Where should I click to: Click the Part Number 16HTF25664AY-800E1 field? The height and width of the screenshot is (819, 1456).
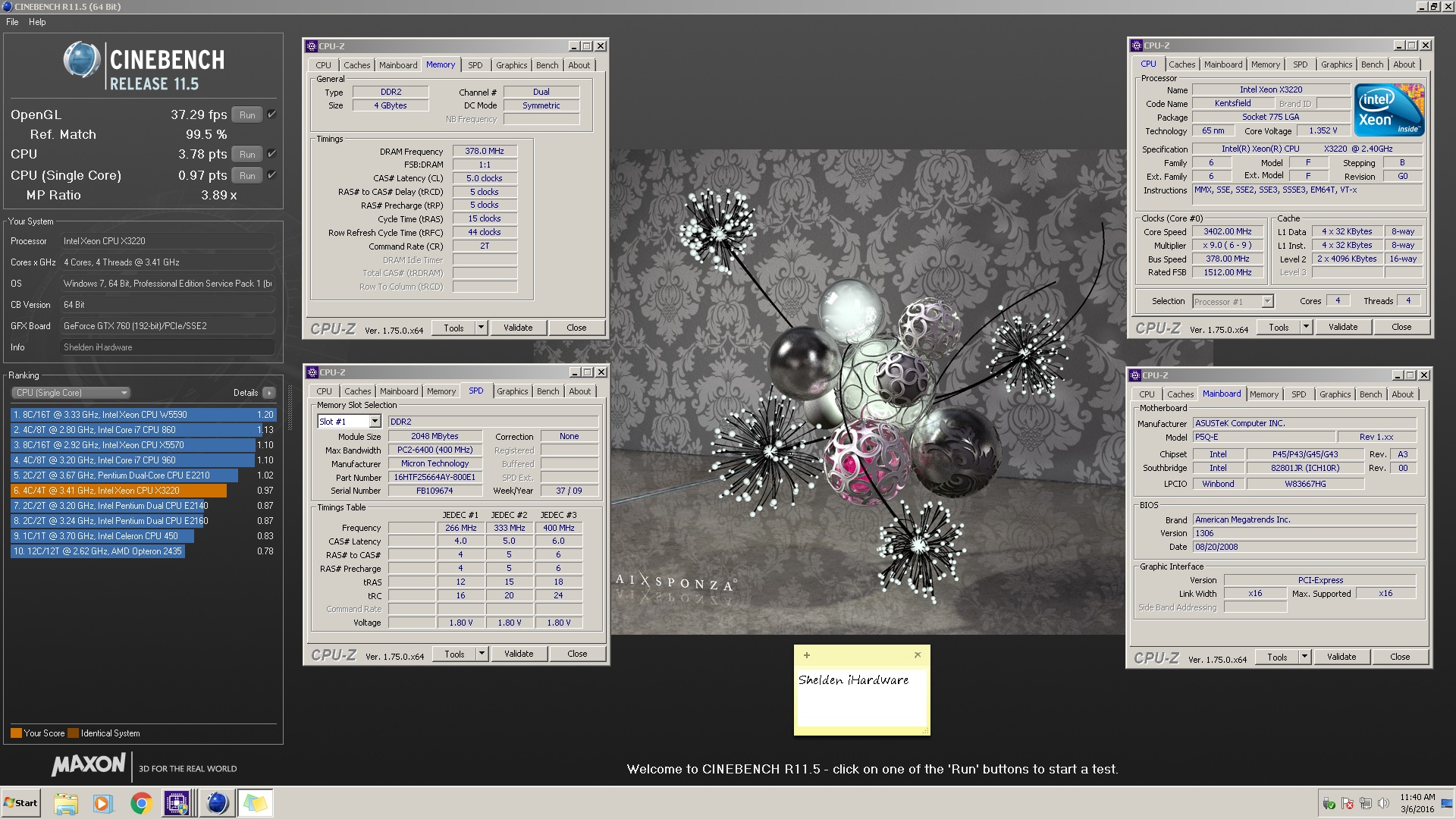click(x=435, y=478)
